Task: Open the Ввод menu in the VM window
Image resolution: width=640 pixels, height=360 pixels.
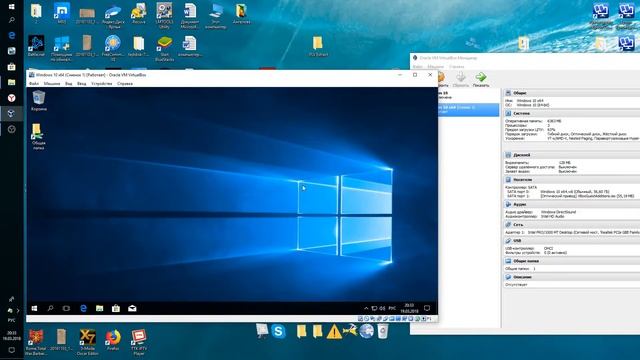Action: coord(82,83)
